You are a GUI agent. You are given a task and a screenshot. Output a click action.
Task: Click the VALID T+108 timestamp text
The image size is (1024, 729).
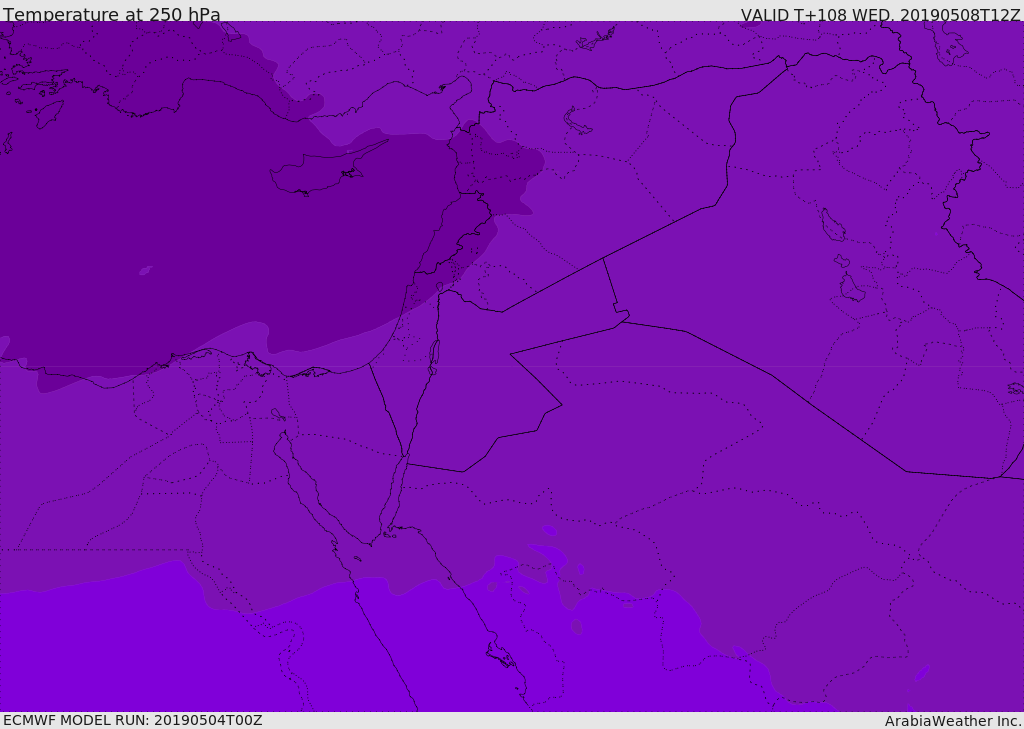tap(880, 15)
